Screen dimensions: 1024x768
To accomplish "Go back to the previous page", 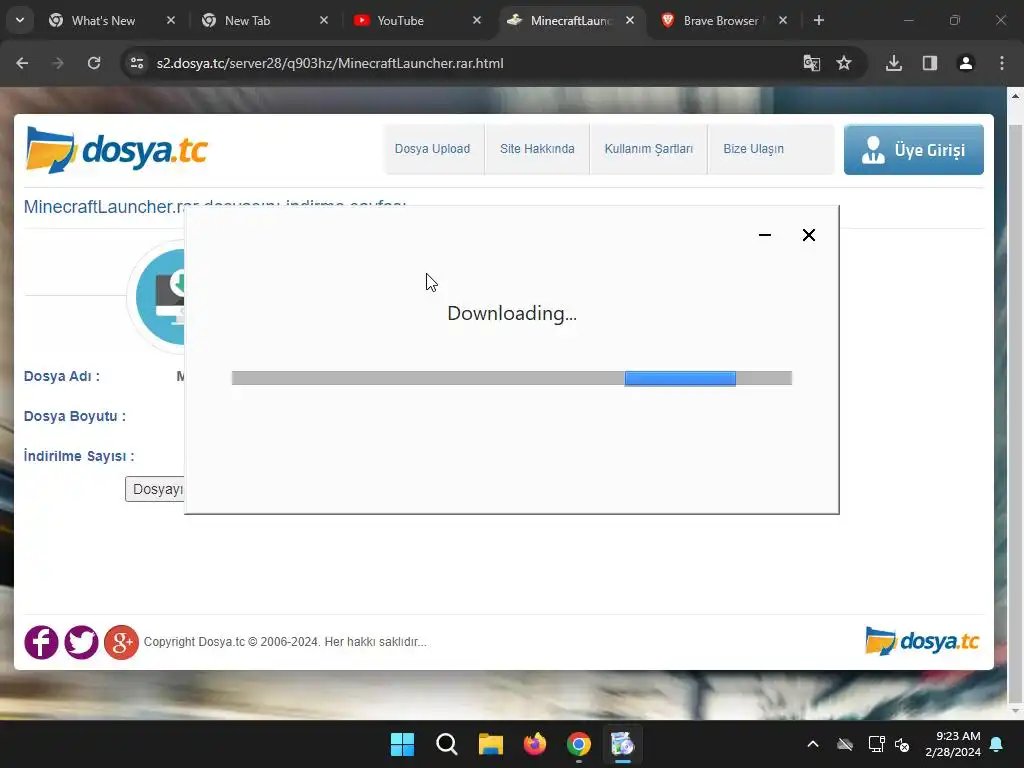I will tap(22, 63).
